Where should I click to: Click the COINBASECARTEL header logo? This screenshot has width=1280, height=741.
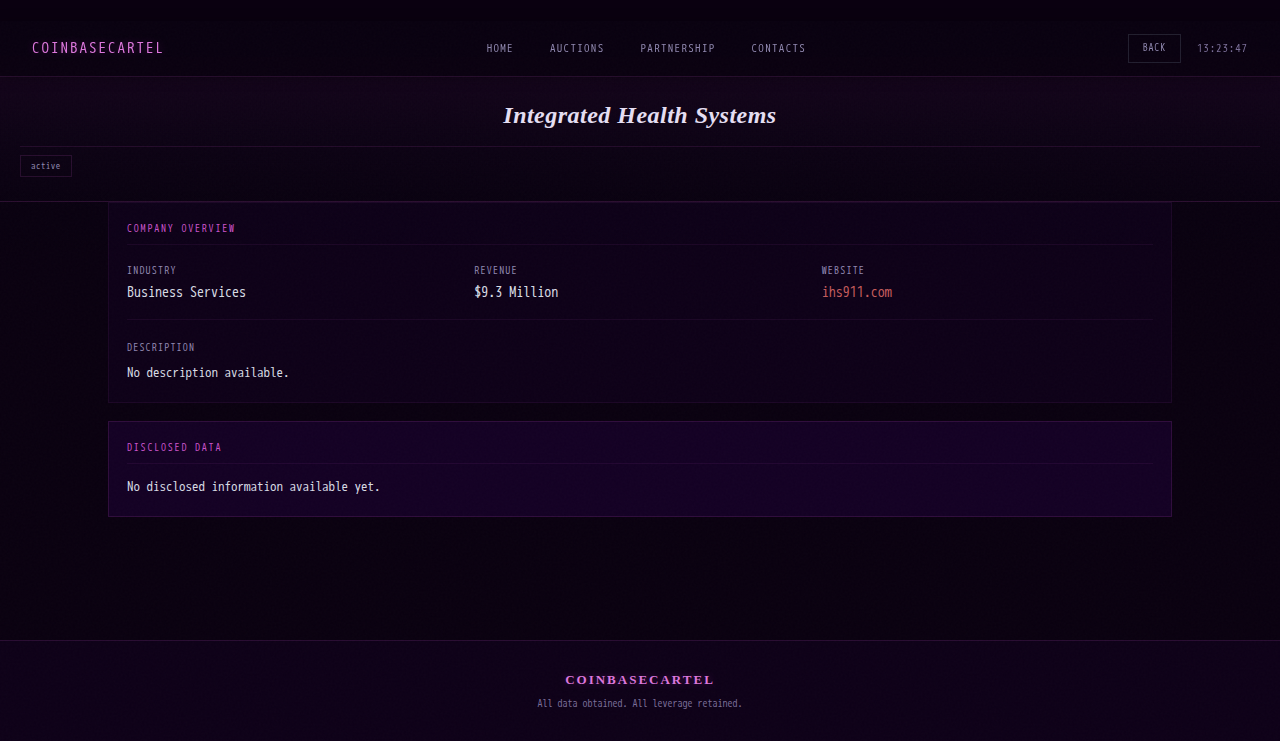[98, 48]
